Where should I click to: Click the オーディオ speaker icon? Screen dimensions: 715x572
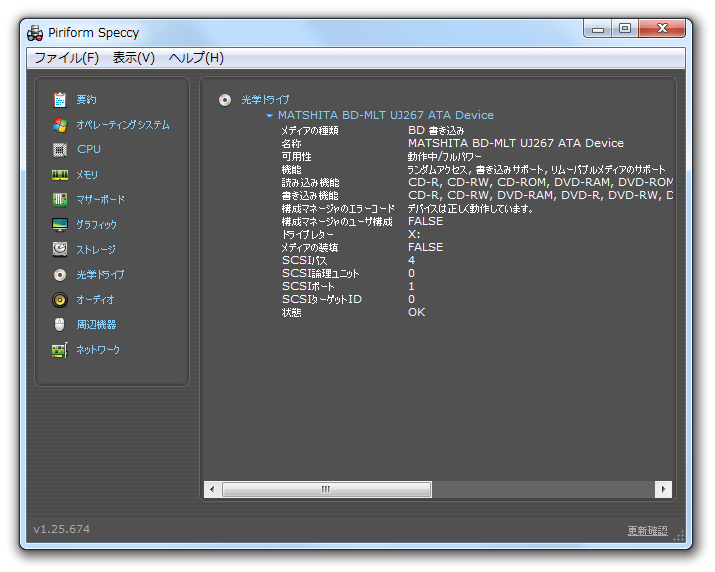(60, 300)
